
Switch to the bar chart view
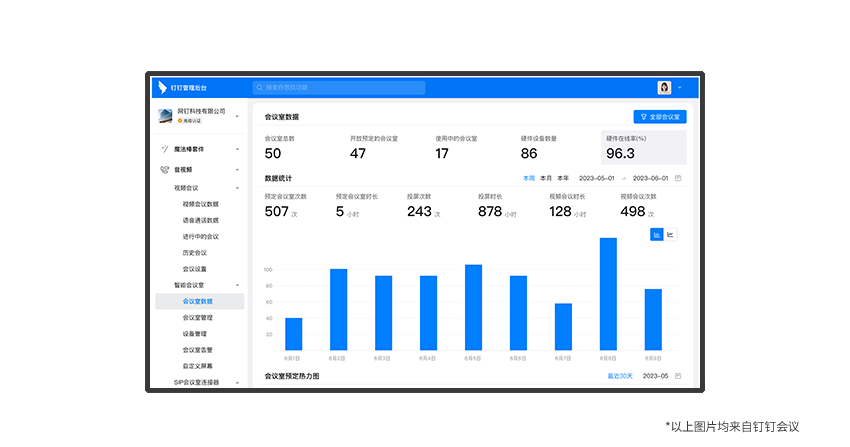657,235
